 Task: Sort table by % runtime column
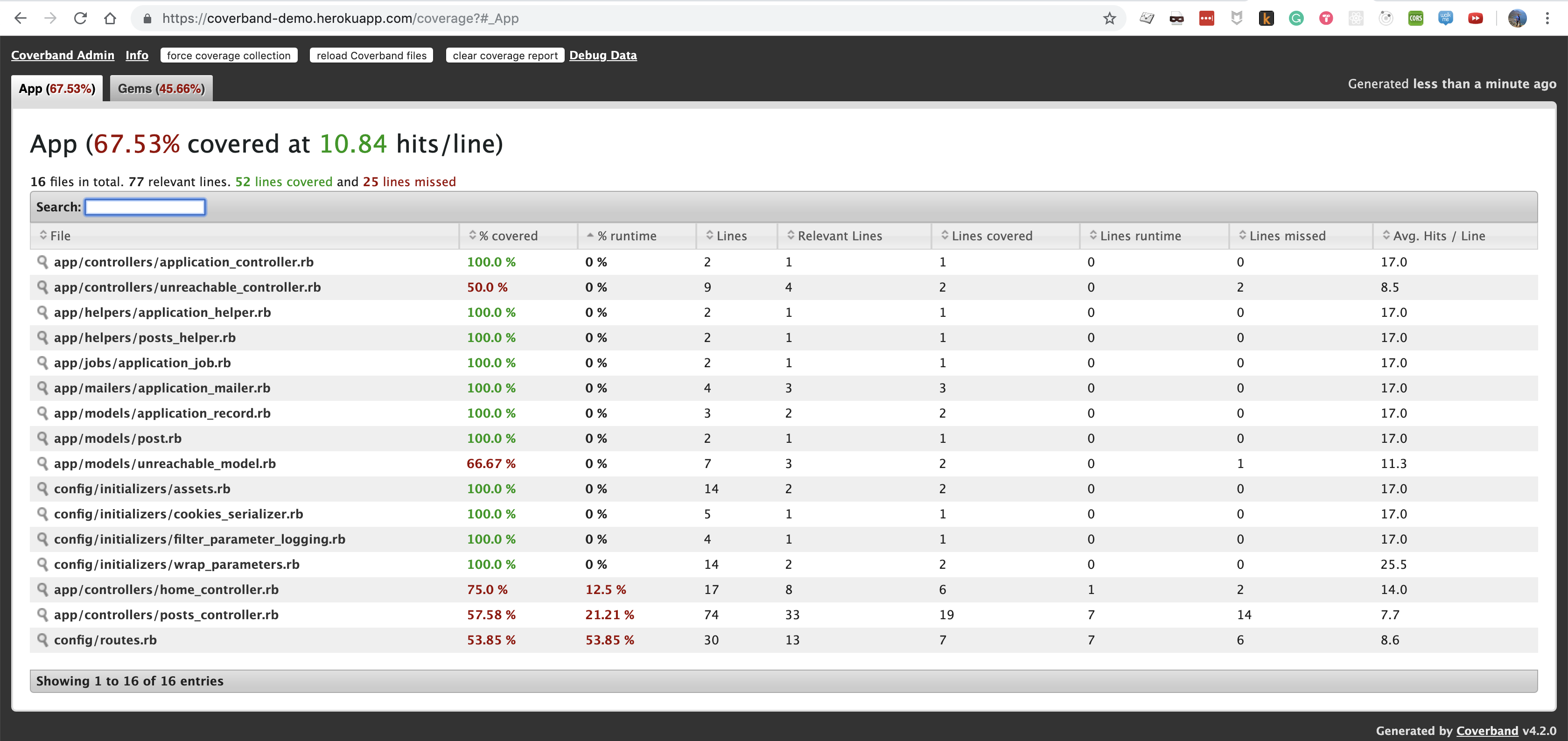pos(626,236)
